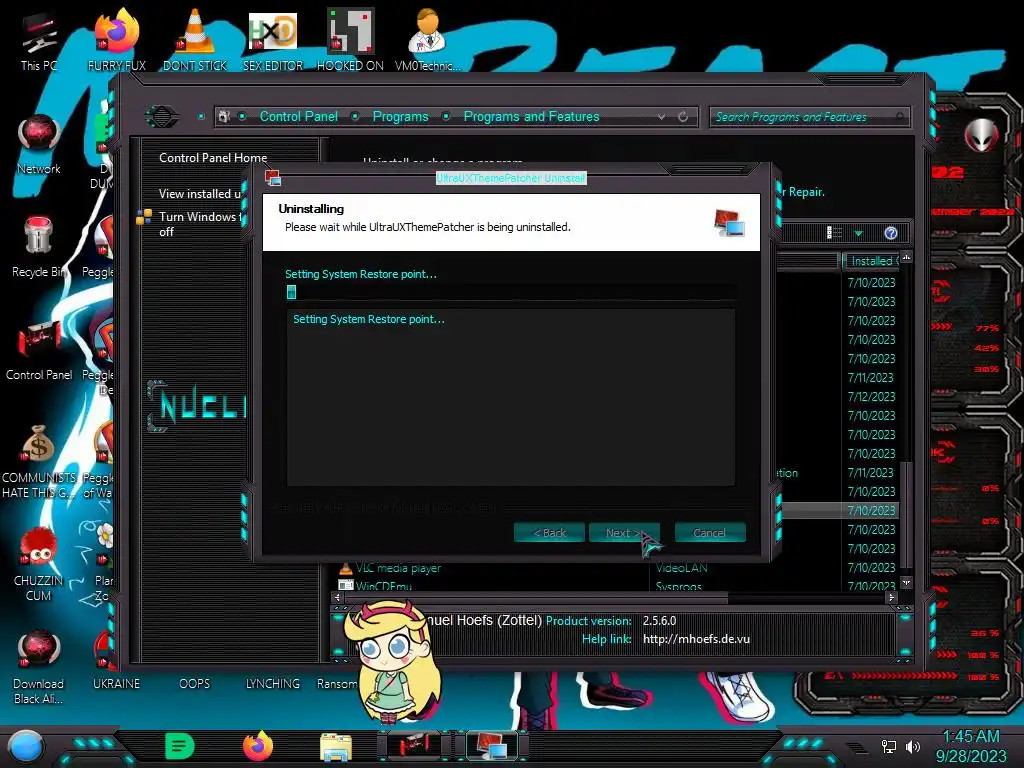Screen dimensions: 1024x768
Task: Click the uninstall progress bar
Action: tap(511, 292)
